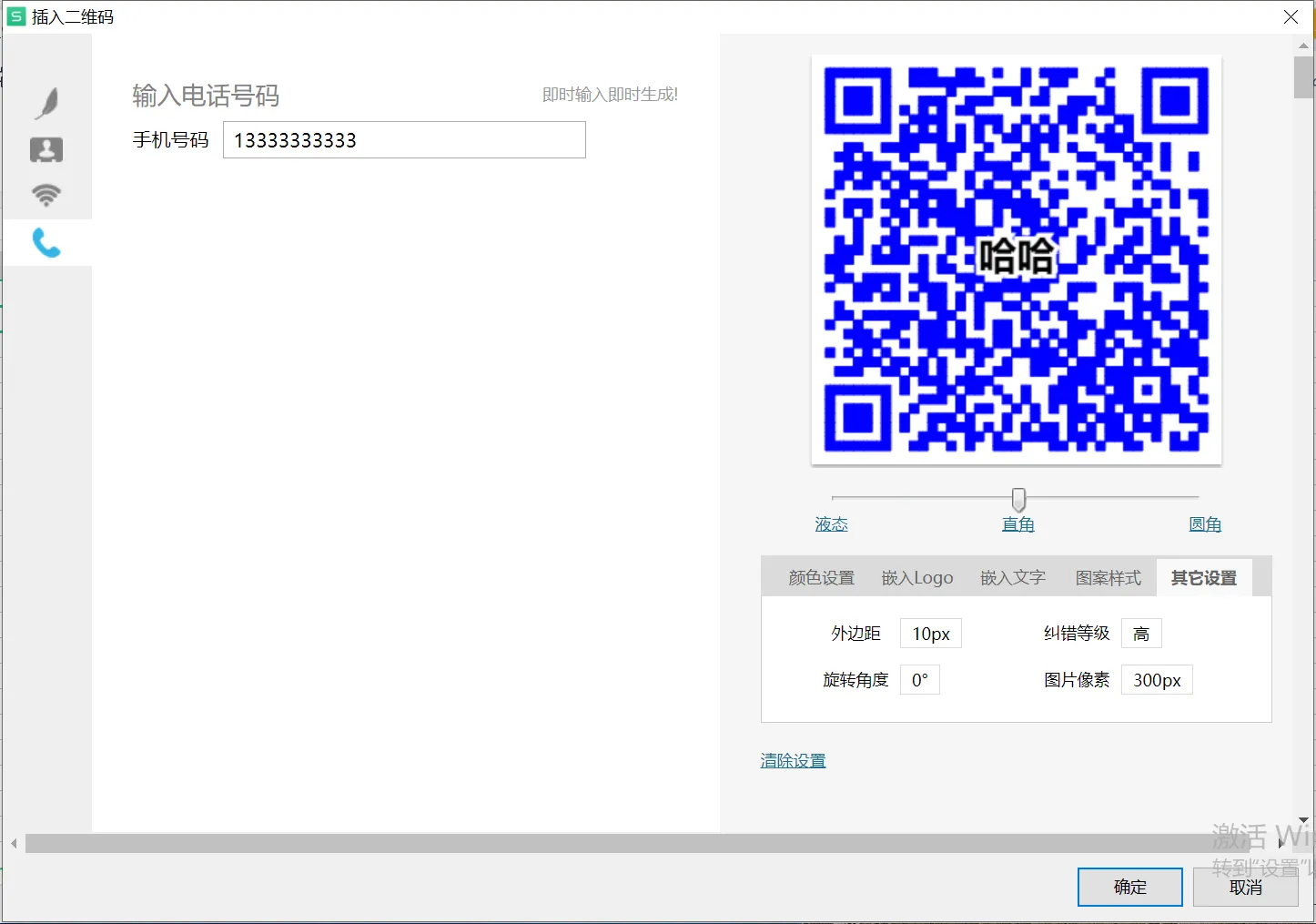Open the 旋转角度 0° dropdown

[920, 680]
